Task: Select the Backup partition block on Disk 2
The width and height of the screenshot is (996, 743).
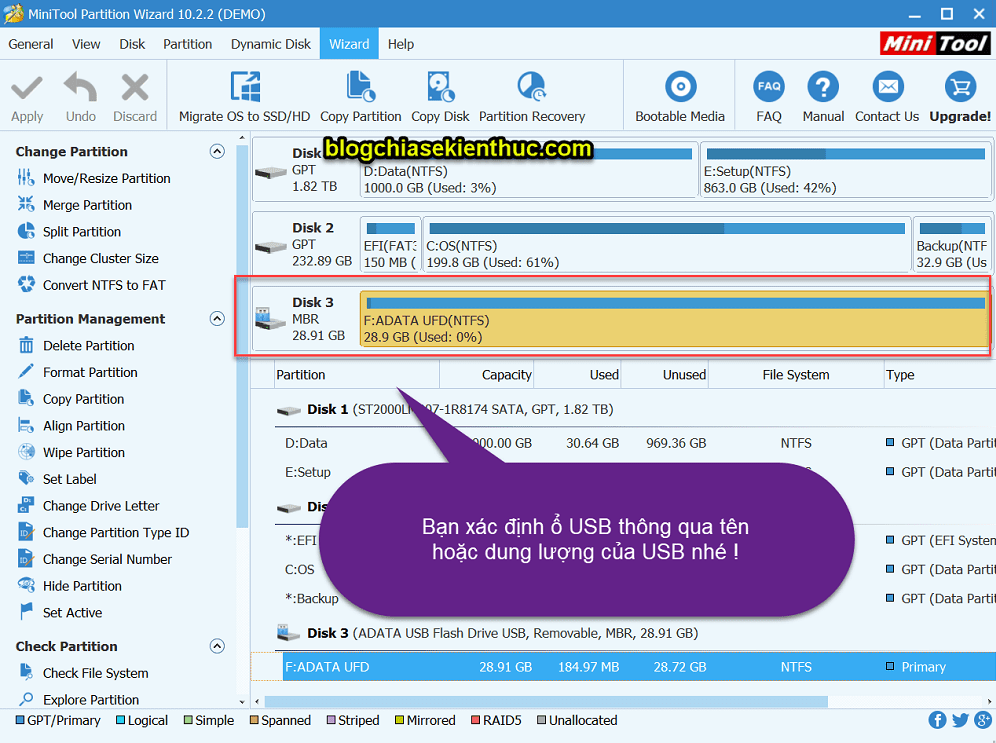Action: pyautogui.click(x=952, y=244)
